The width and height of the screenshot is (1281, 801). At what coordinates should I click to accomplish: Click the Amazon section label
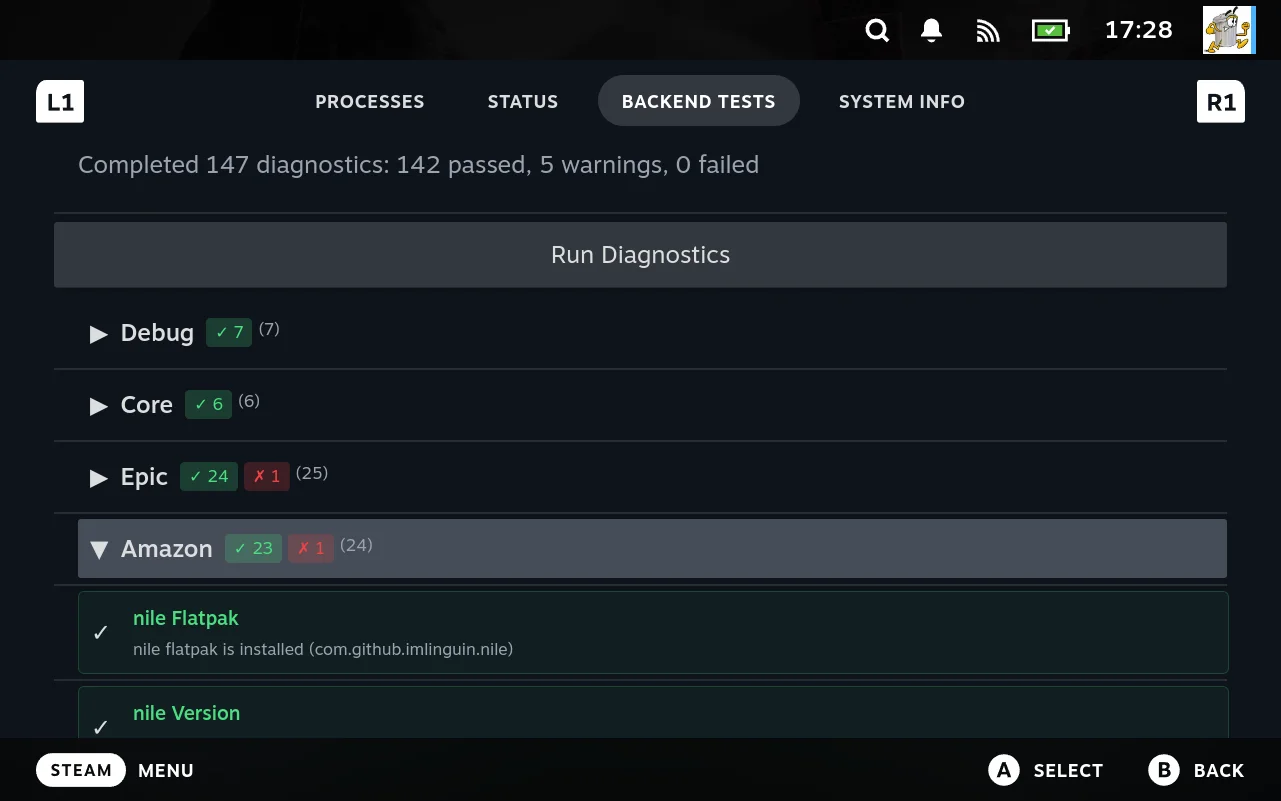[x=167, y=549]
